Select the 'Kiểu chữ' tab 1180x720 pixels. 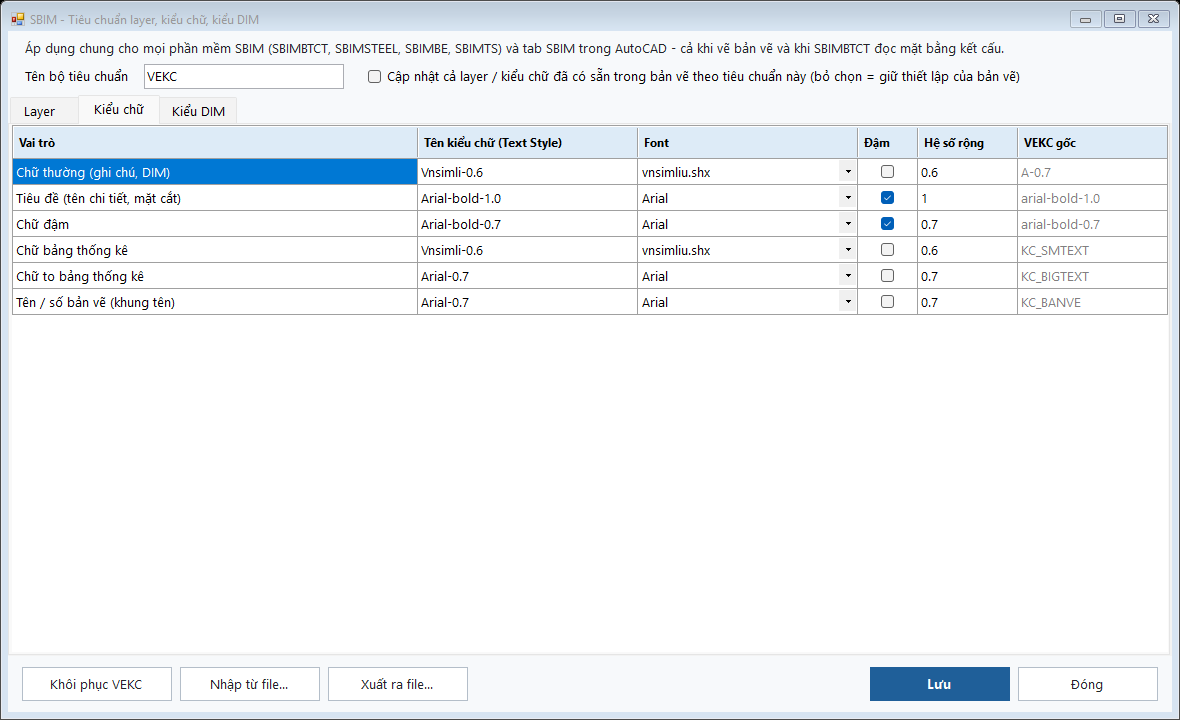pyautogui.click(x=119, y=110)
